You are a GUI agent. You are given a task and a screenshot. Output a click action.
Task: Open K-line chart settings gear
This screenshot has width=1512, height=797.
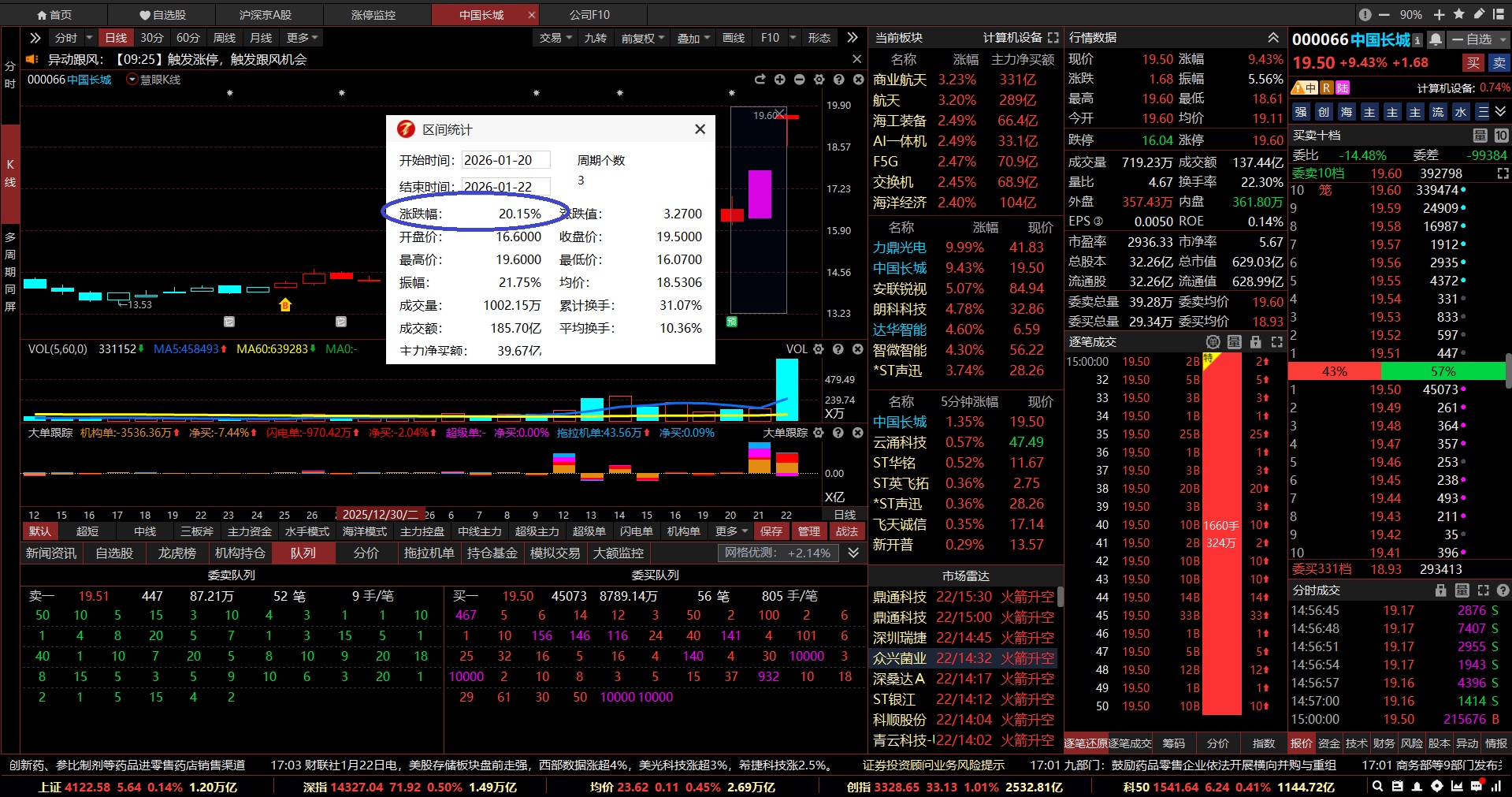[x=819, y=80]
